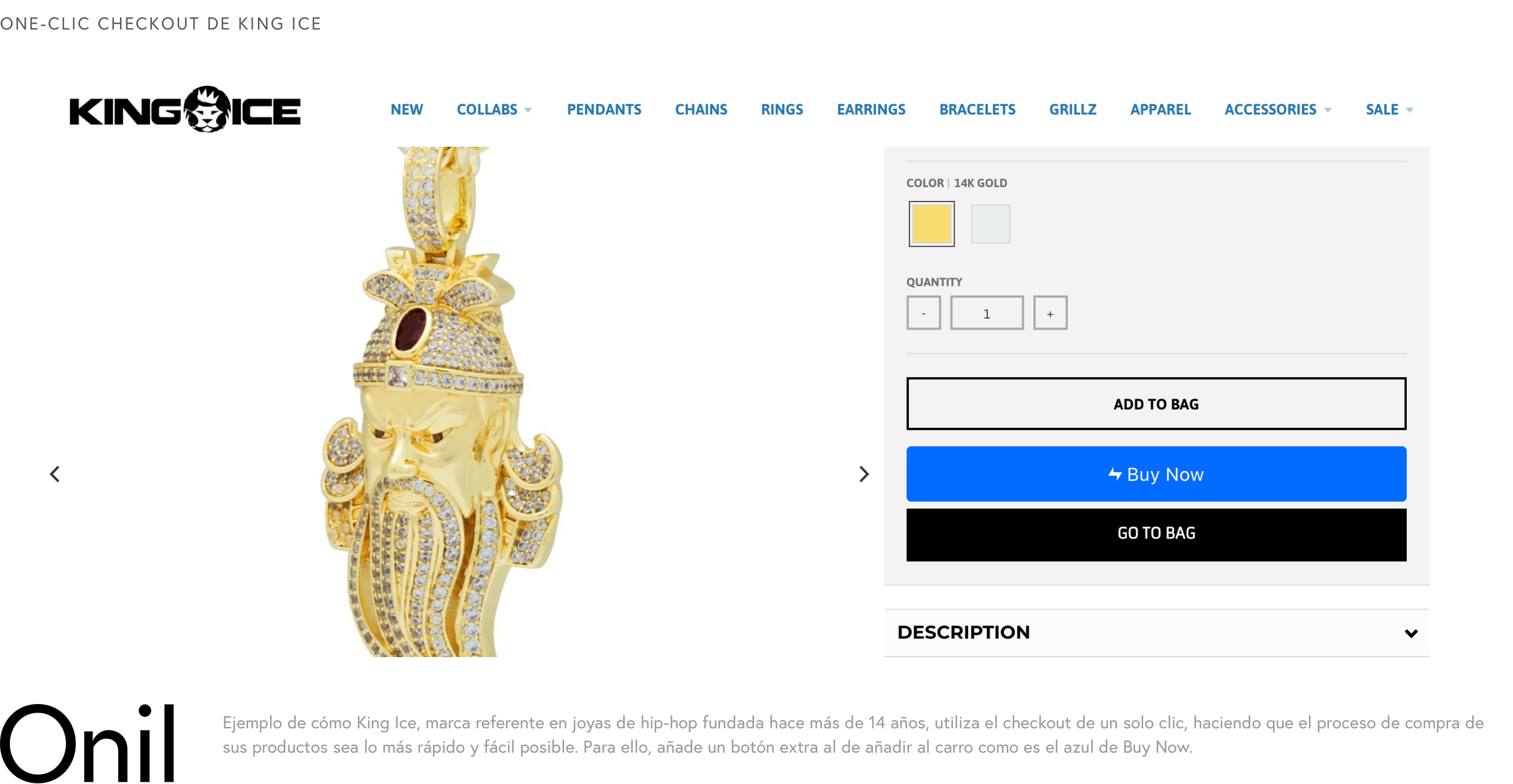Go to the Grillz category
Image resolution: width=1513 pixels, height=784 pixels.
pos(1072,110)
